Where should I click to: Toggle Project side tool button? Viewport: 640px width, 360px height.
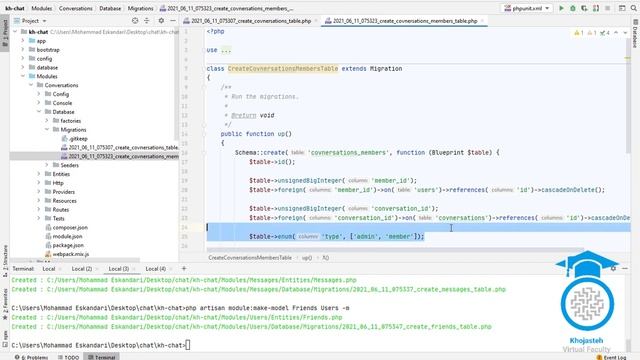pos(5,33)
